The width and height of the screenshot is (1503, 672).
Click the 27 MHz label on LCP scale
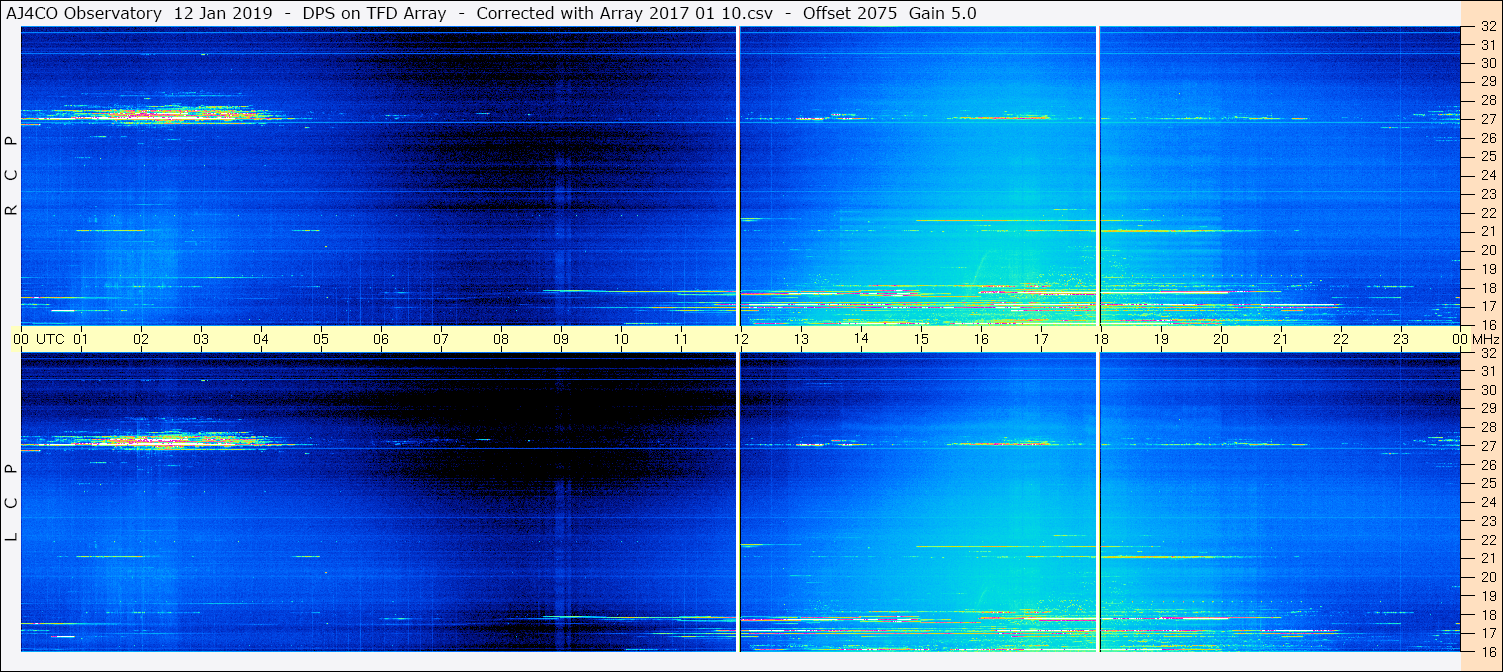[x=1487, y=446]
